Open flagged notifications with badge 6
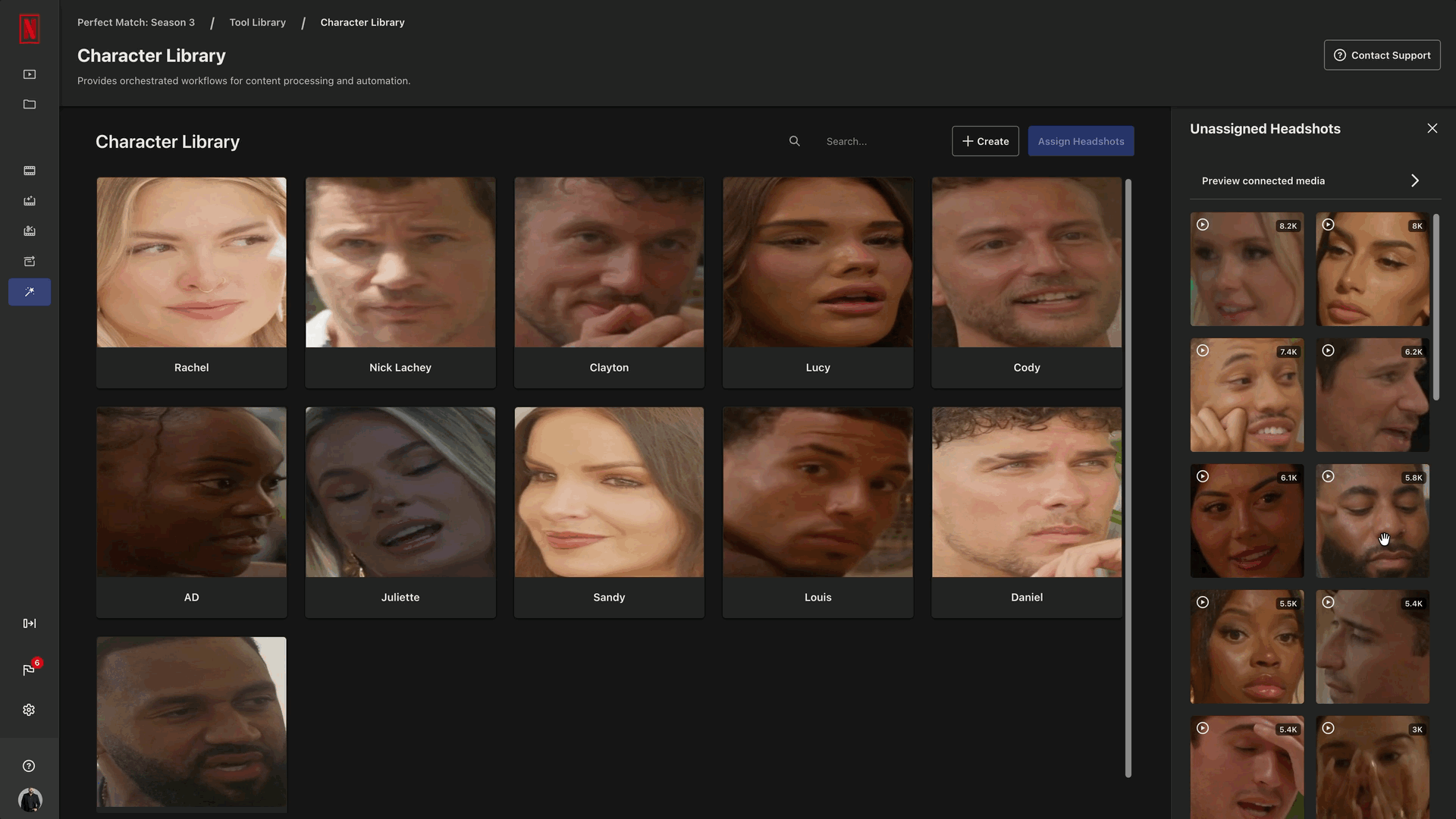The width and height of the screenshot is (1456, 819). pos(30,669)
